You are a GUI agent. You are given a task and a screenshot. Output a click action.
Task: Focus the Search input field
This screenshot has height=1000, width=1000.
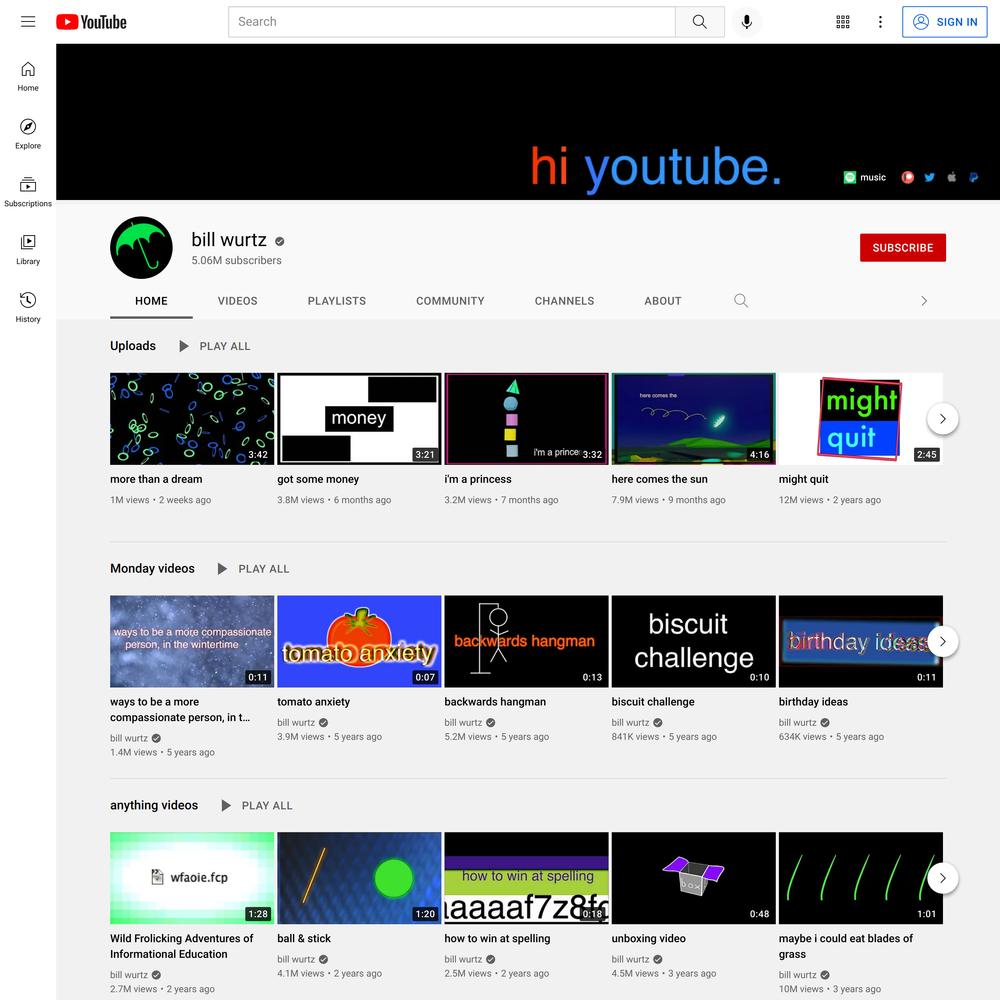tap(452, 22)
